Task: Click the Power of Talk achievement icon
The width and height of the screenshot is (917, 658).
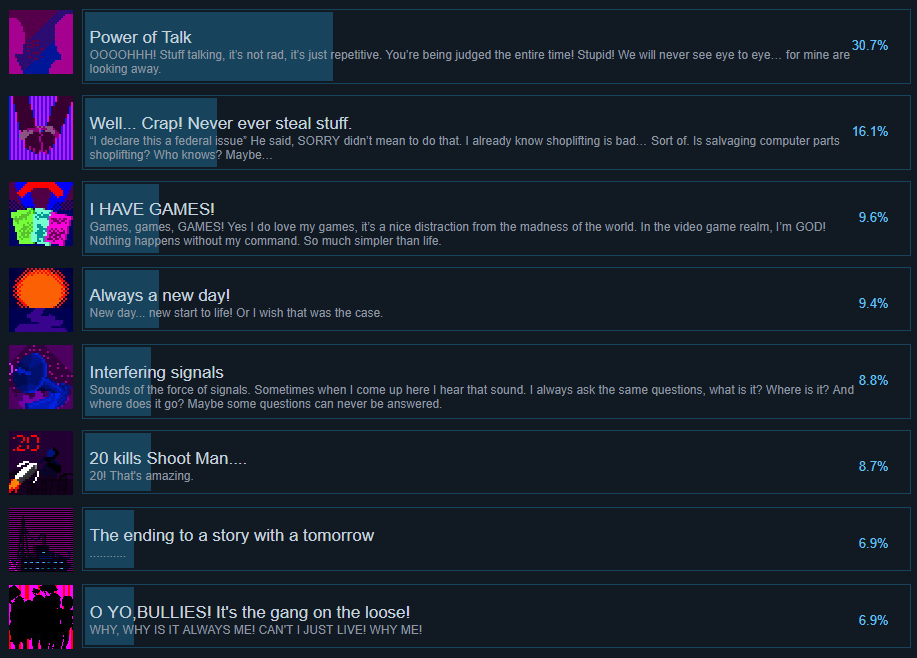Action: tap(41, 42)
